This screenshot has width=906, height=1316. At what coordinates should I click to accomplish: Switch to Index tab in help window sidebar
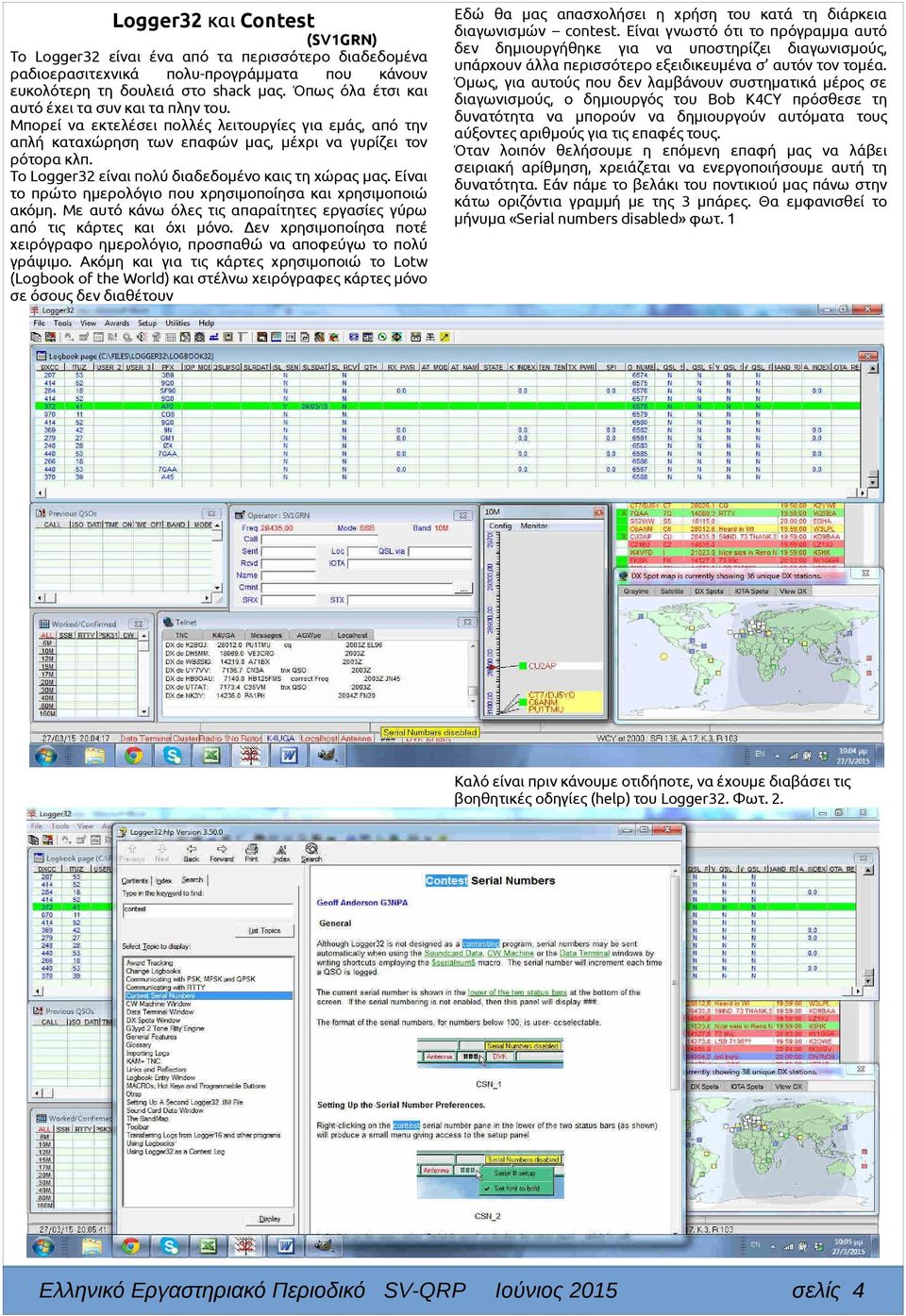163,880
